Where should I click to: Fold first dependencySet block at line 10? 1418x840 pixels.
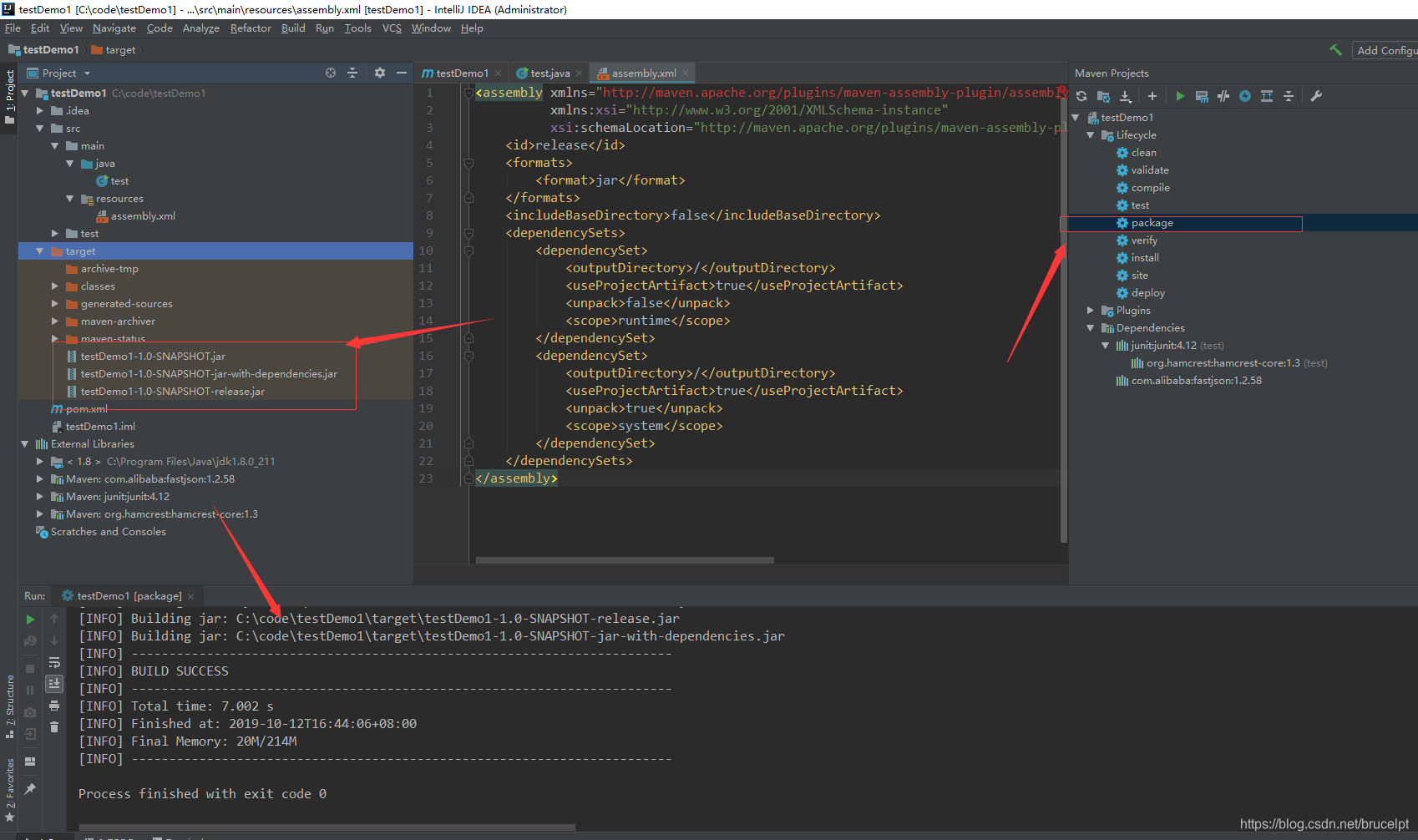click(468, 250)
